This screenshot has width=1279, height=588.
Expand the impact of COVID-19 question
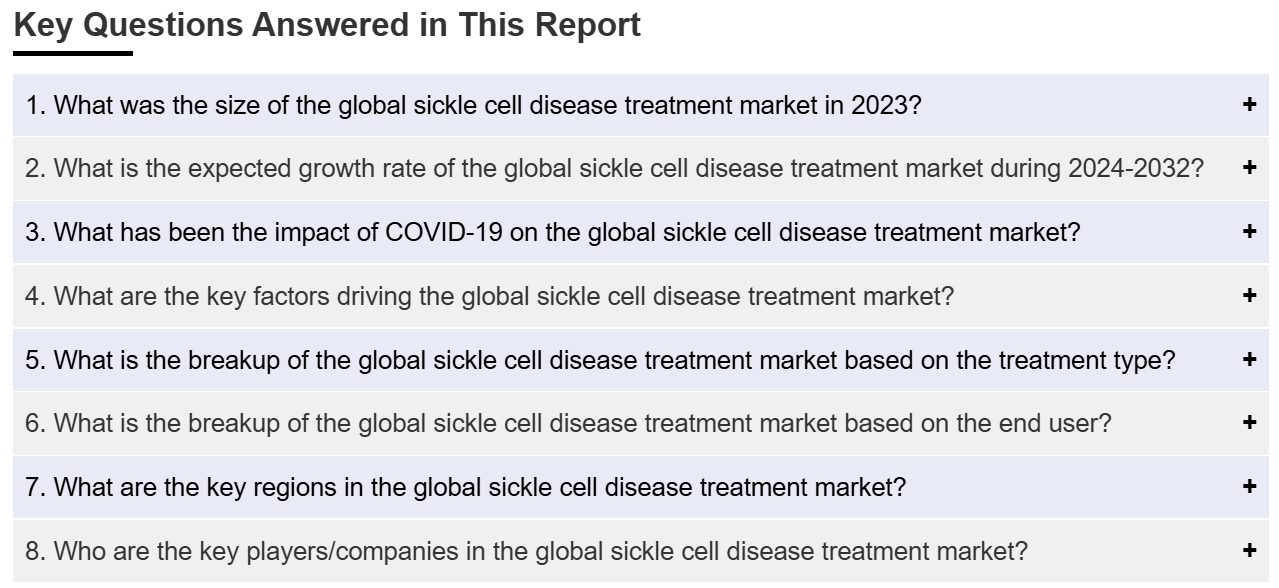641,232
